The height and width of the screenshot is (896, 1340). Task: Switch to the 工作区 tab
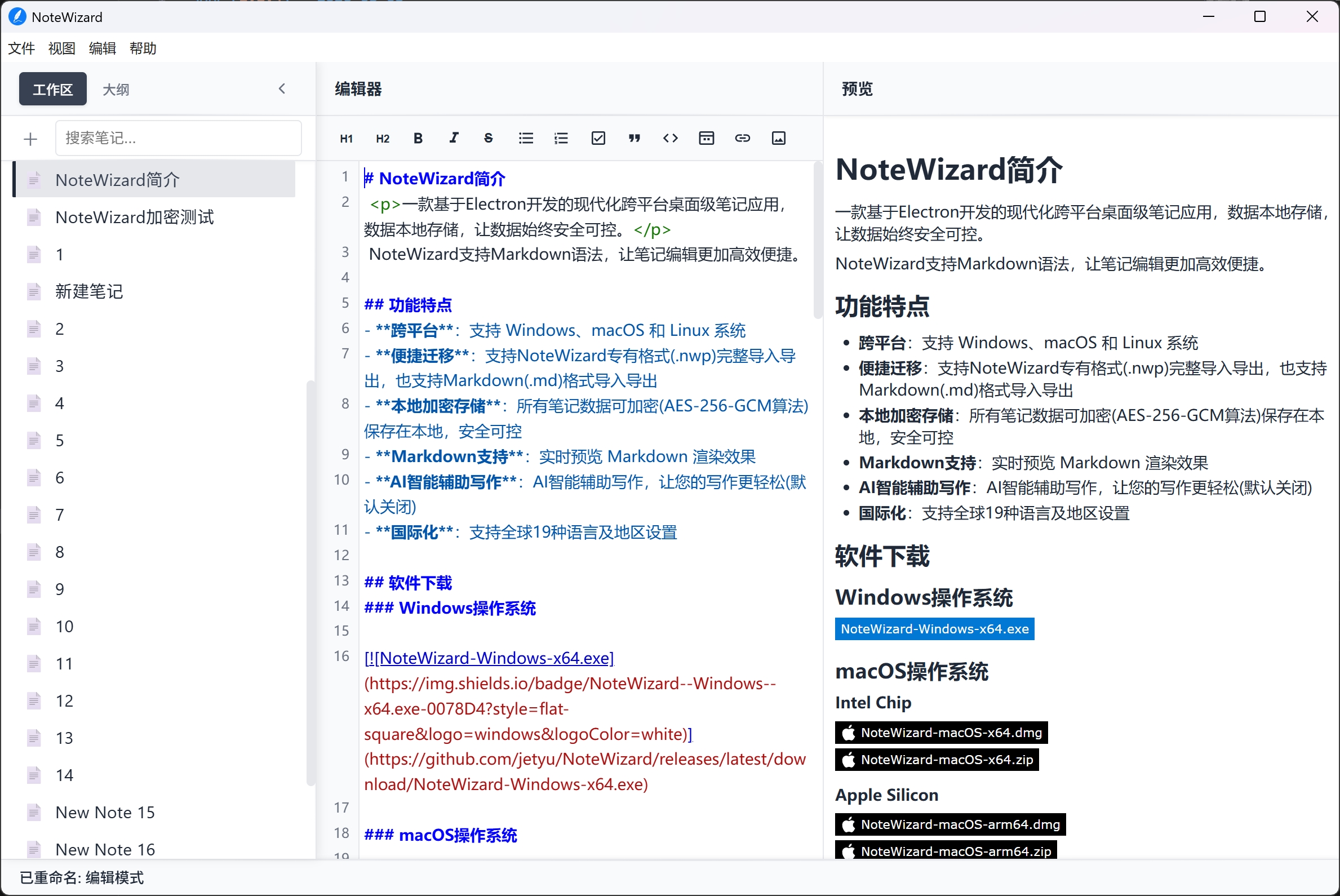click(52, 89)
